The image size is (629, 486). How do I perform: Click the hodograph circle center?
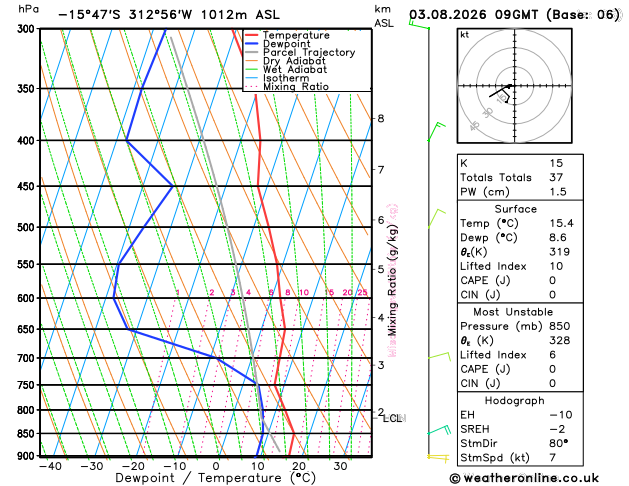pyautogui.click(x=514, y=85)
